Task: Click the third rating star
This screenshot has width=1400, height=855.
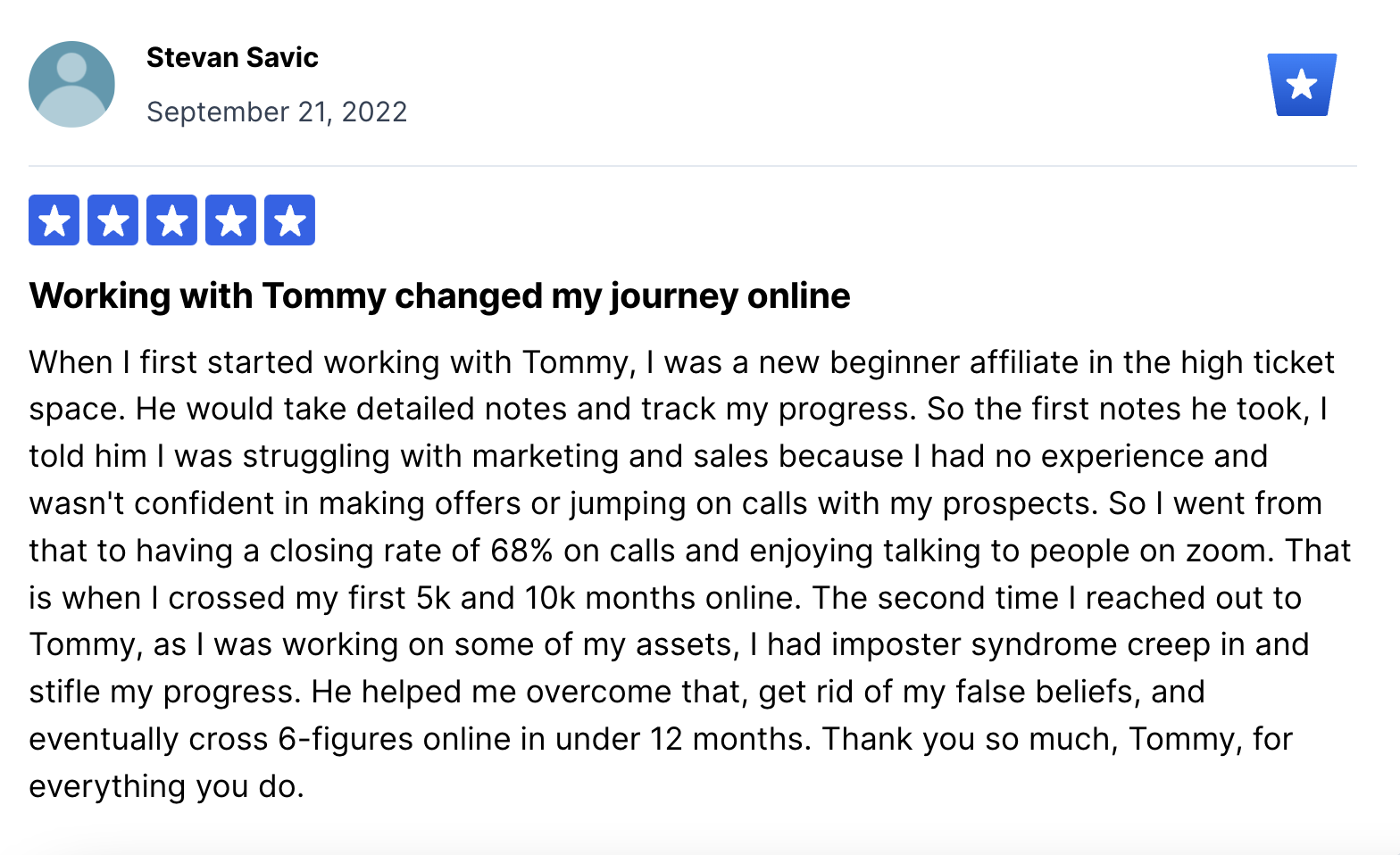Action: click(171, 220)
